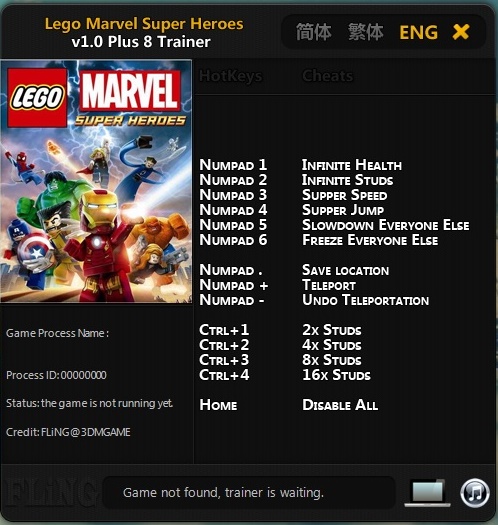
Task: Click the FLiNG logo at bottom left
Action: click(x=49, y=494)
